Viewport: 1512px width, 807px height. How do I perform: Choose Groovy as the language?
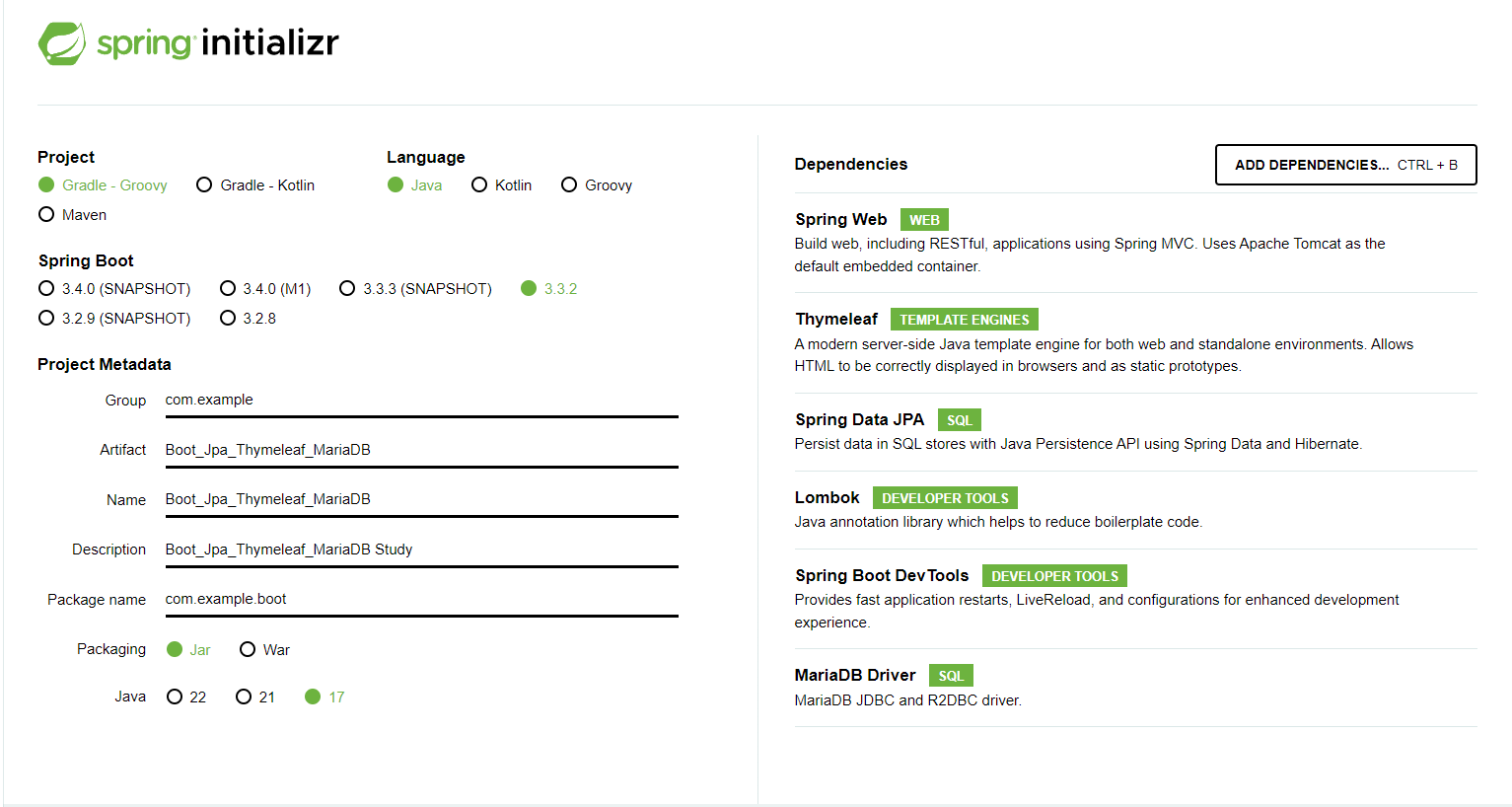point(597,184)
